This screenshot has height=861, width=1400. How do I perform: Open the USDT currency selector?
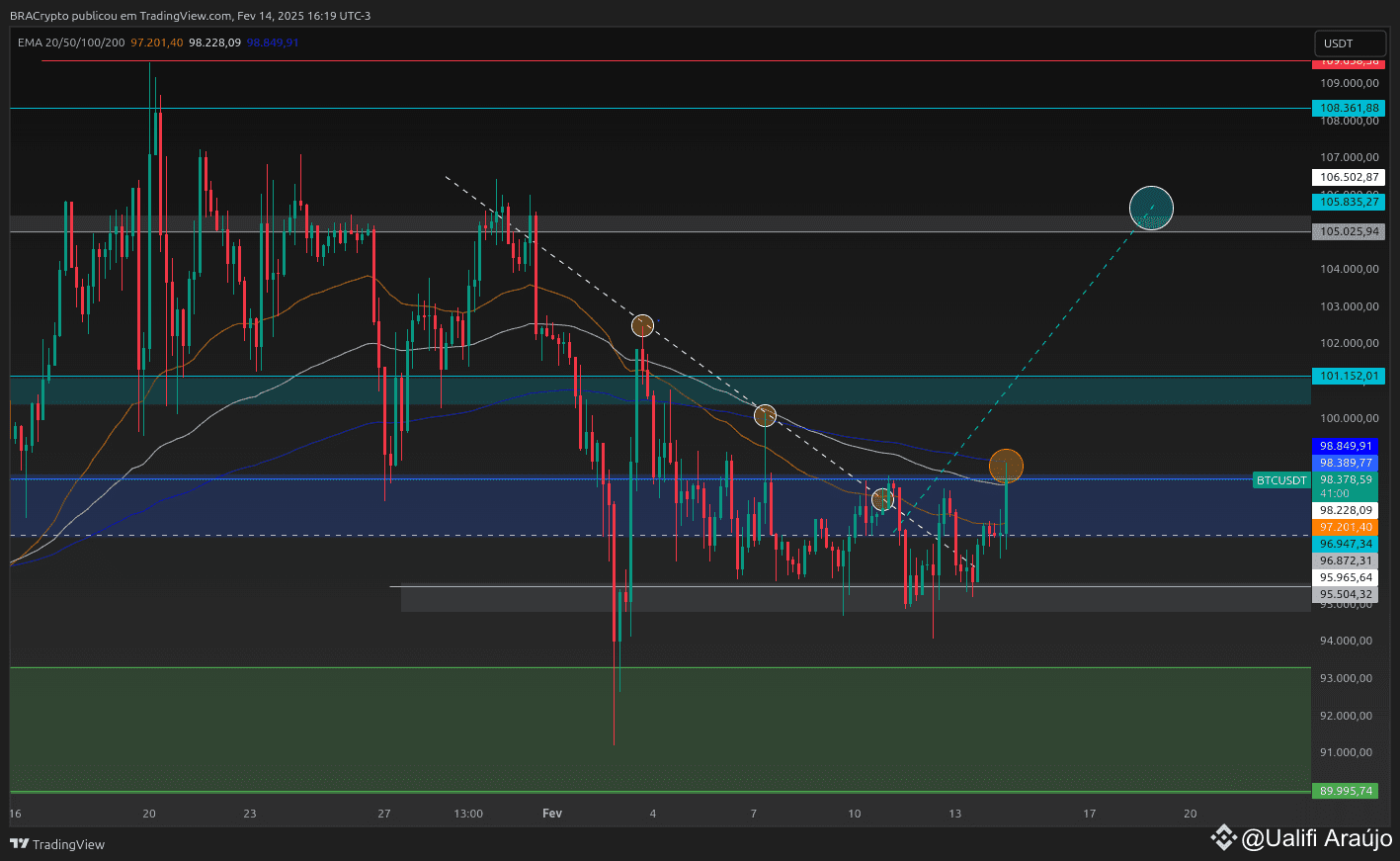pos(1350,43)
